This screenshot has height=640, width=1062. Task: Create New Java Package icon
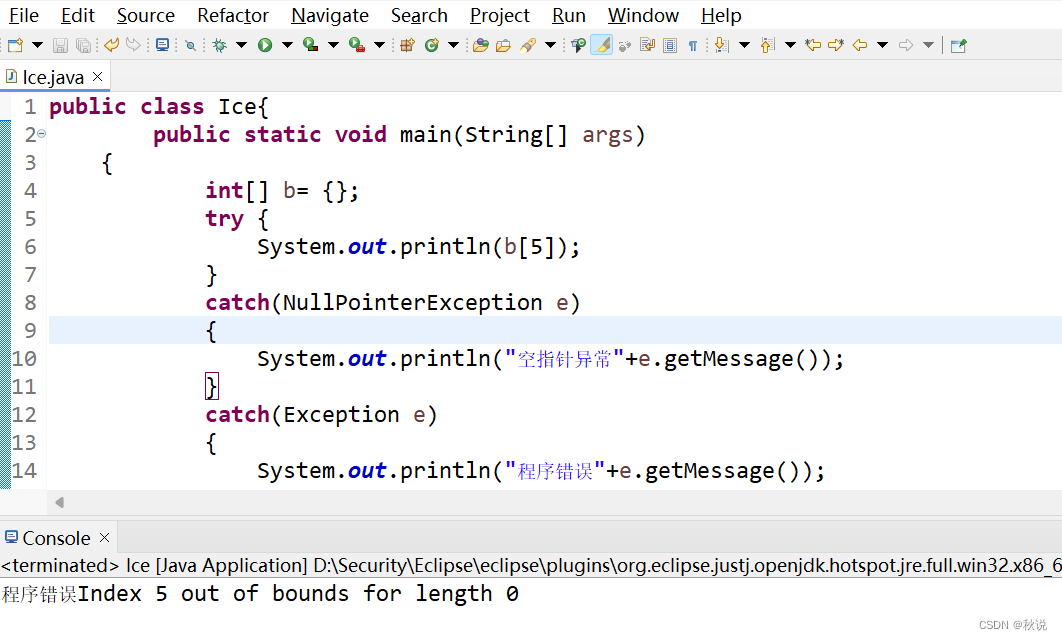pyautogui.click(x=407, y=45)
